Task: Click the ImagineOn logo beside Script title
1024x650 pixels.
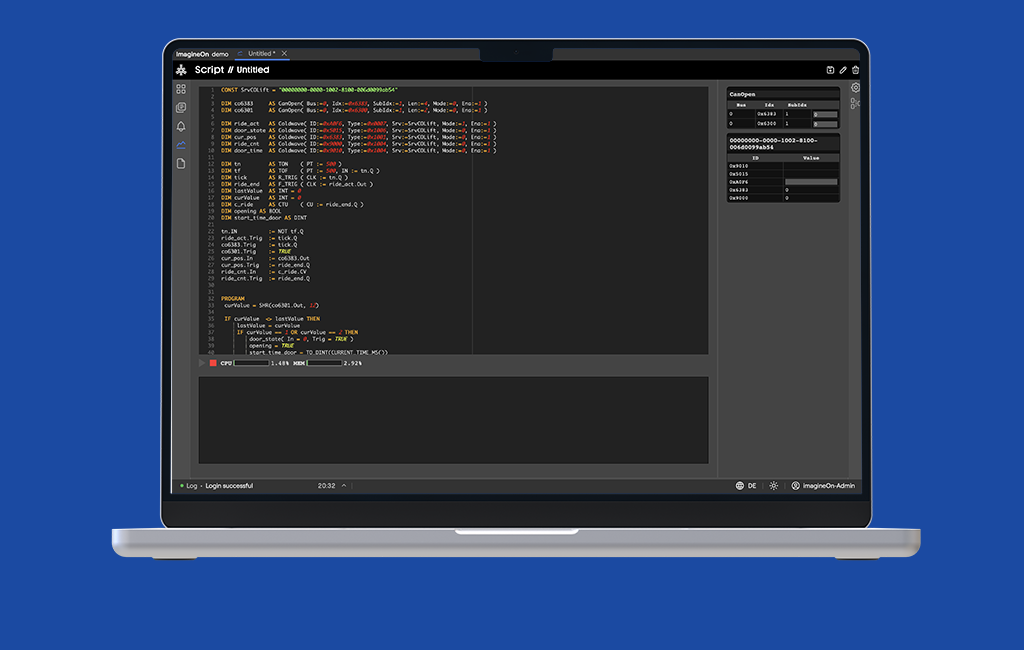Action: pos(181,70)
